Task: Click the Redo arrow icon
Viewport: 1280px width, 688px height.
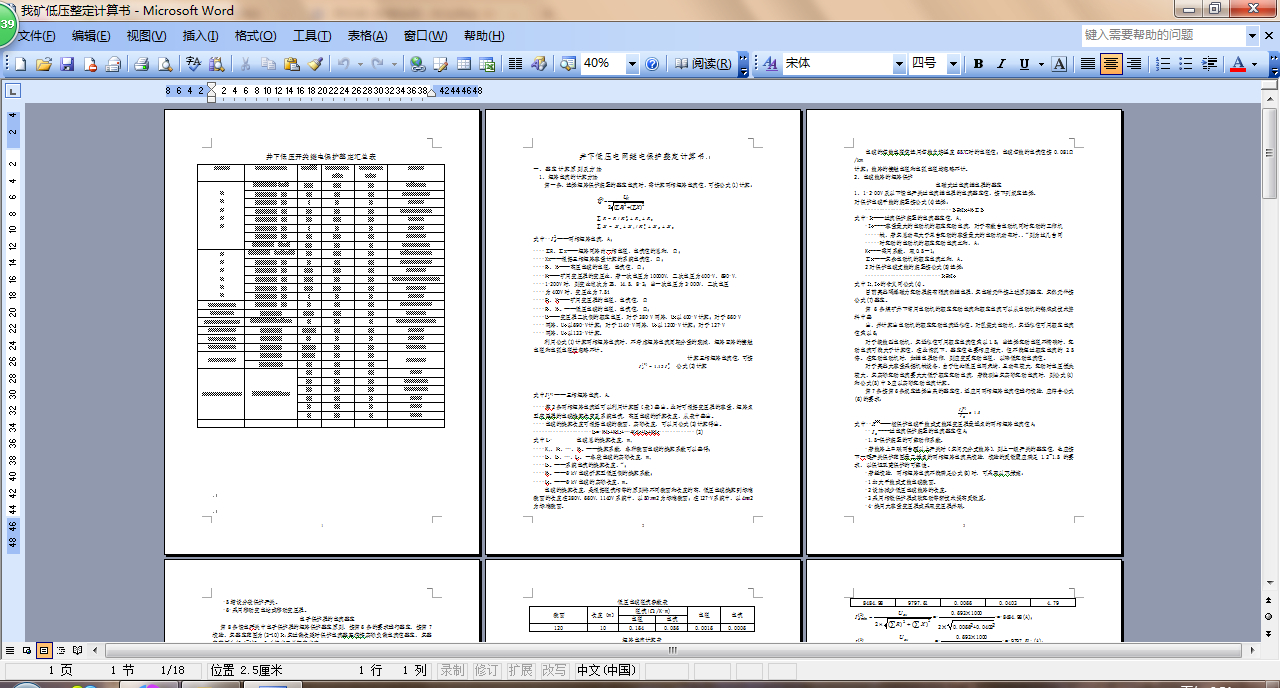Action: coord(378,64)
